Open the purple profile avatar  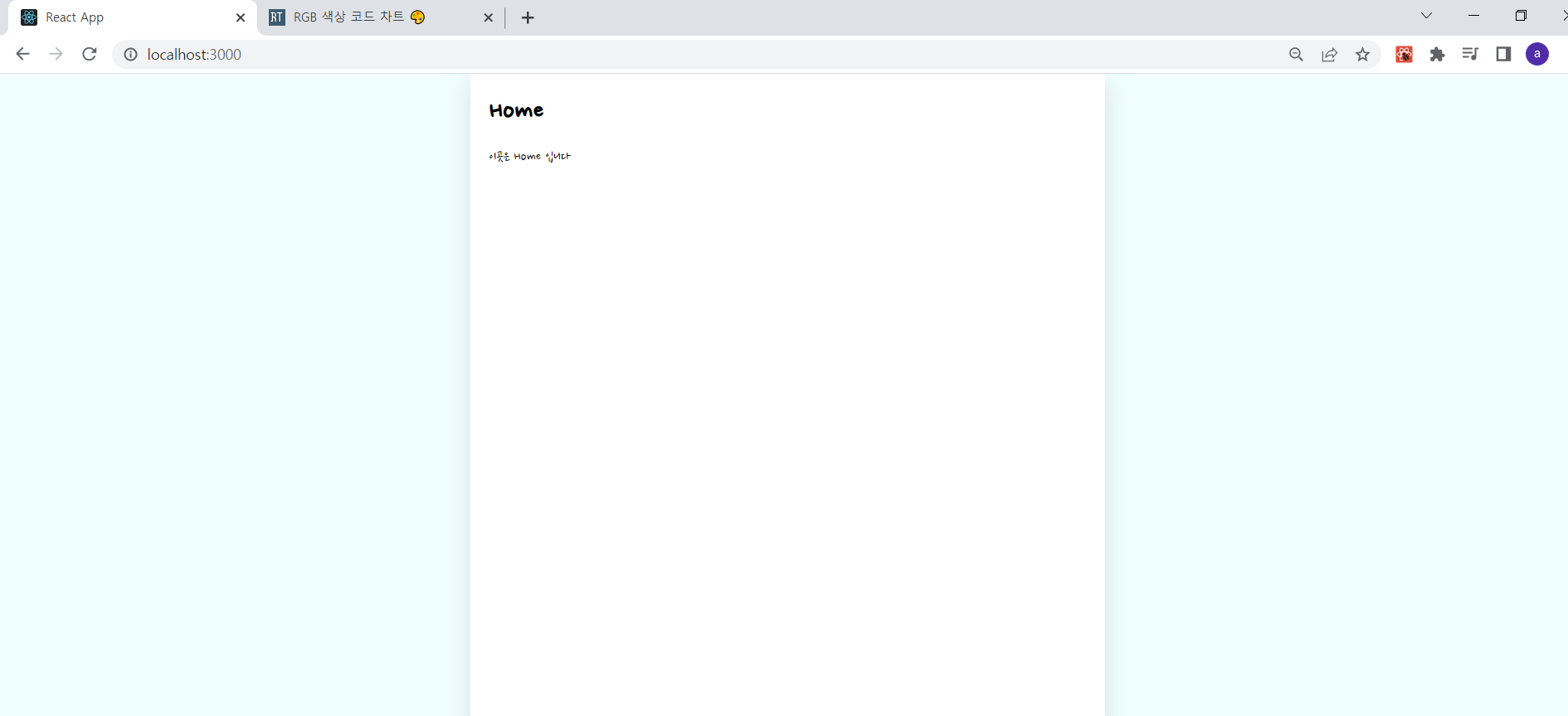coord(1537,55)
